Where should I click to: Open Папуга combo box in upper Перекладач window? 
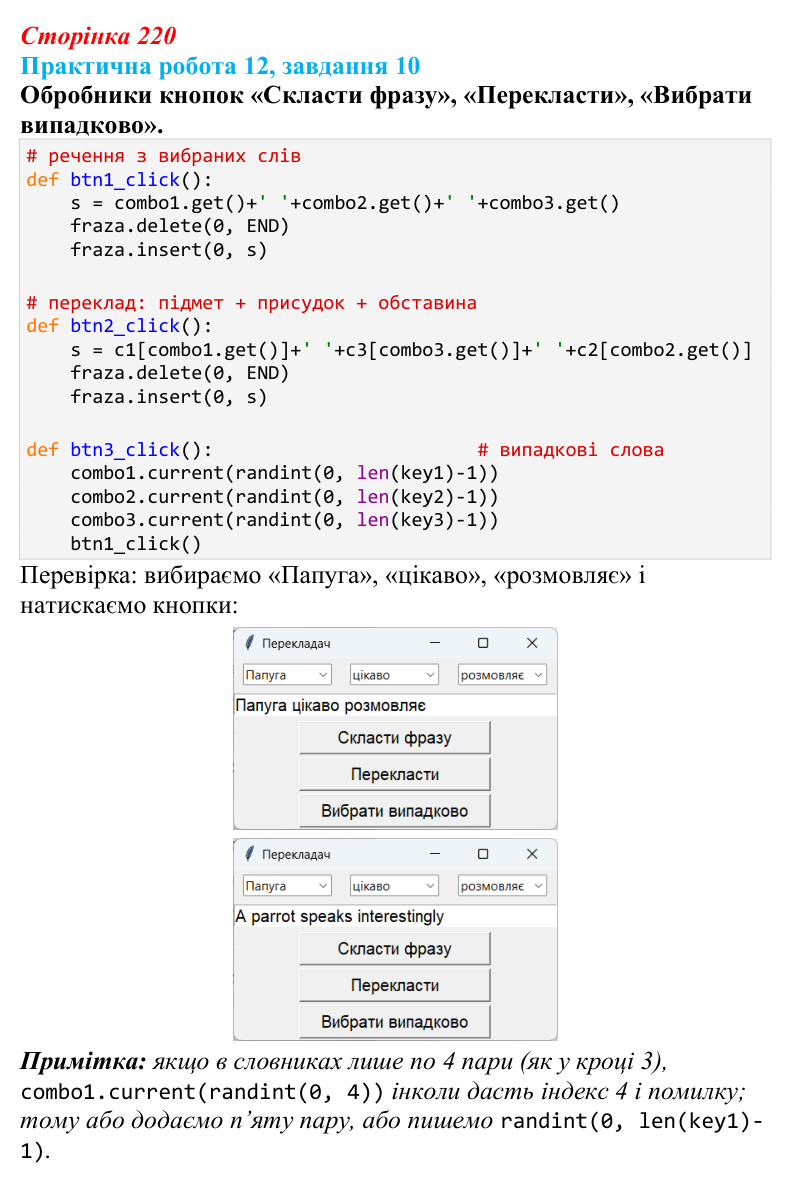coord(287,675)
